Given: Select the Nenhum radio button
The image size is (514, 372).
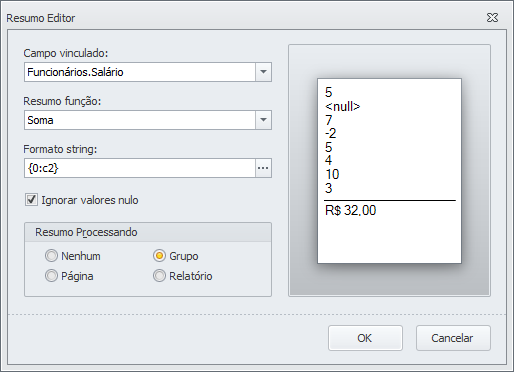Looking at the screenshot, I should (x=51, y=256).
